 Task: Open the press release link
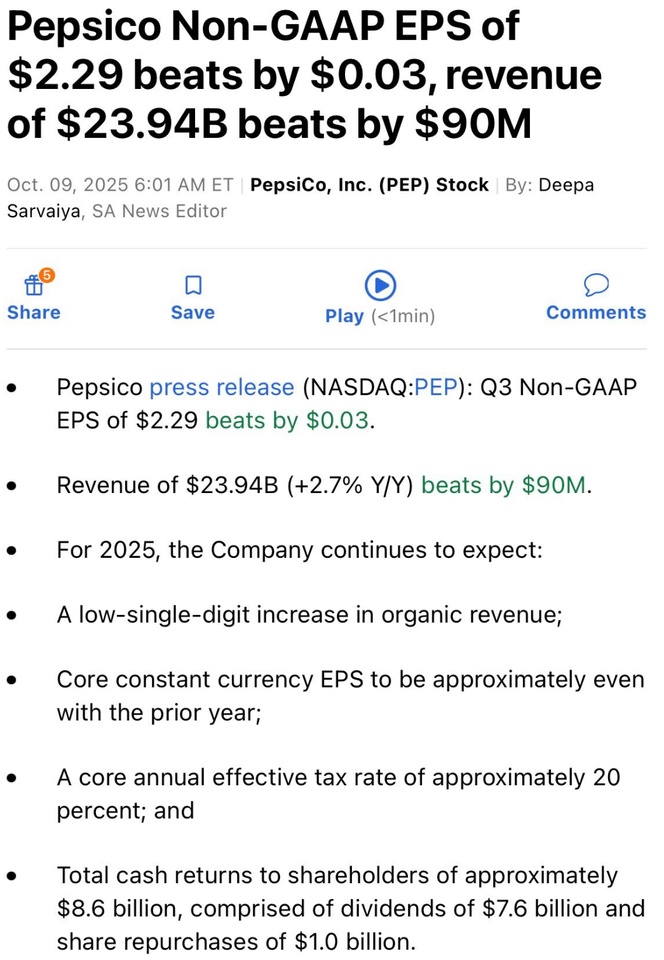[x=221, y=388]
